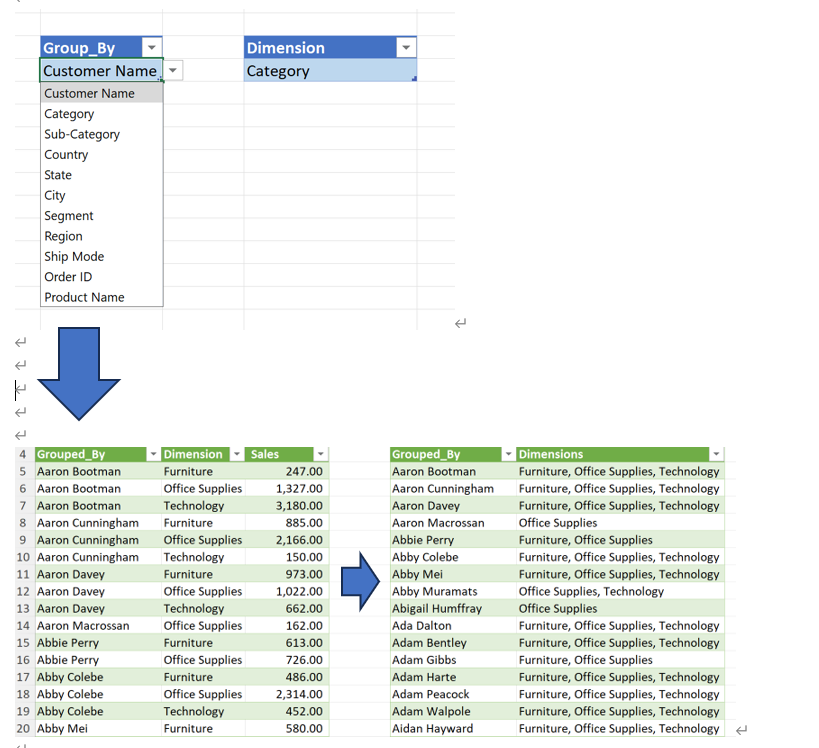
Task: Choose City from the dropdown list
Action: coord(55,196)
